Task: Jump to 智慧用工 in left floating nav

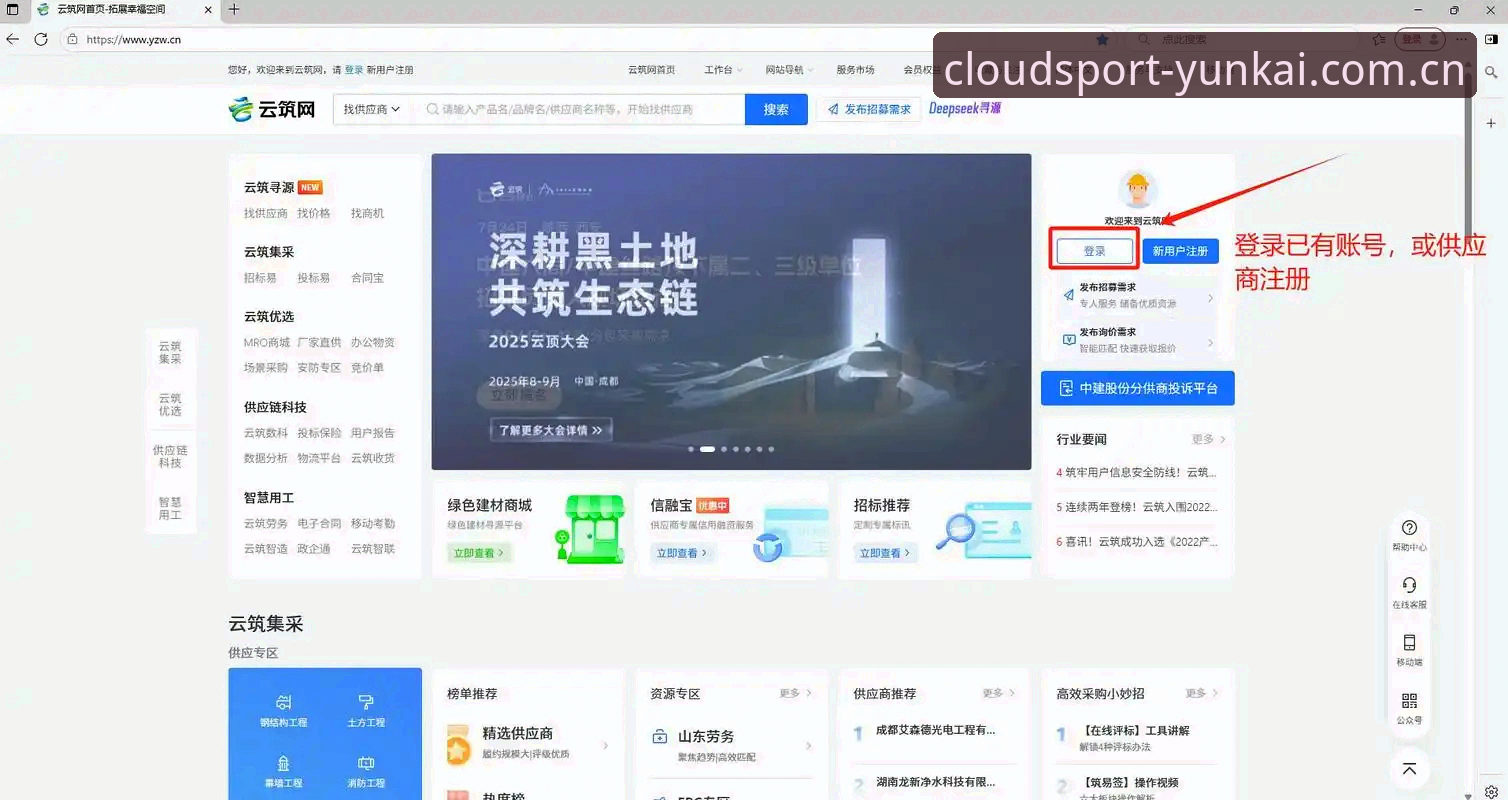Action: 170,508
